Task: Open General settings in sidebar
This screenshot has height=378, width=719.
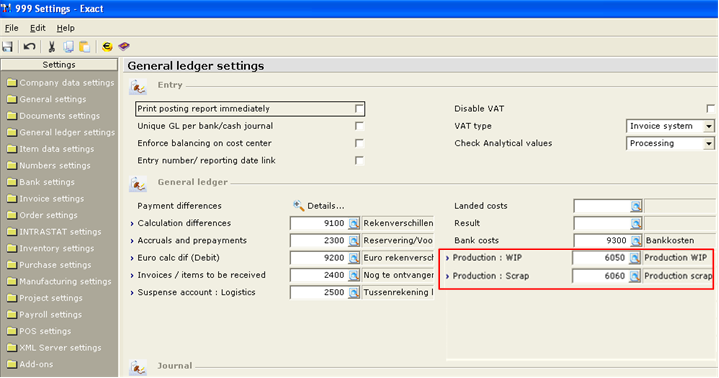Action: 47,99
